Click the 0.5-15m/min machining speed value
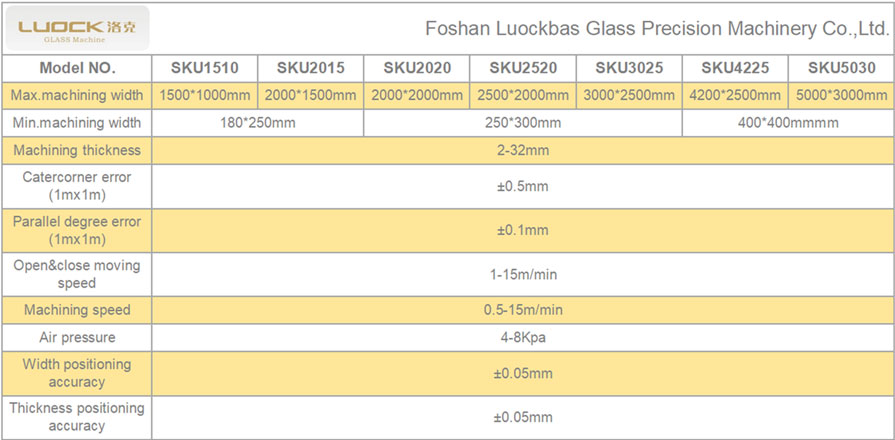 523,310
